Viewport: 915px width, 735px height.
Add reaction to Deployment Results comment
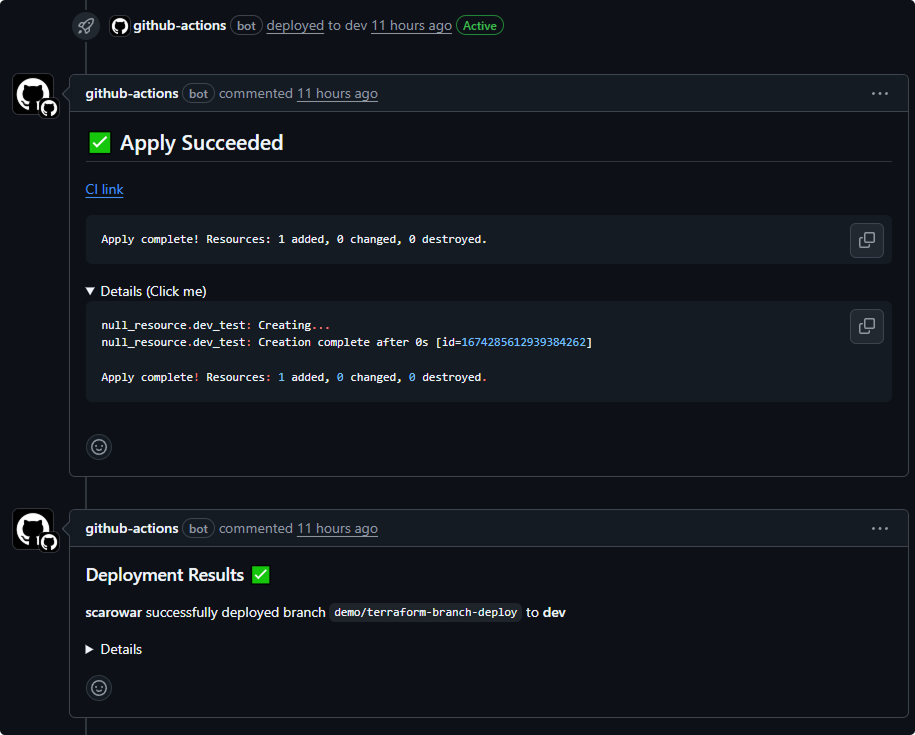click(99, 688)
